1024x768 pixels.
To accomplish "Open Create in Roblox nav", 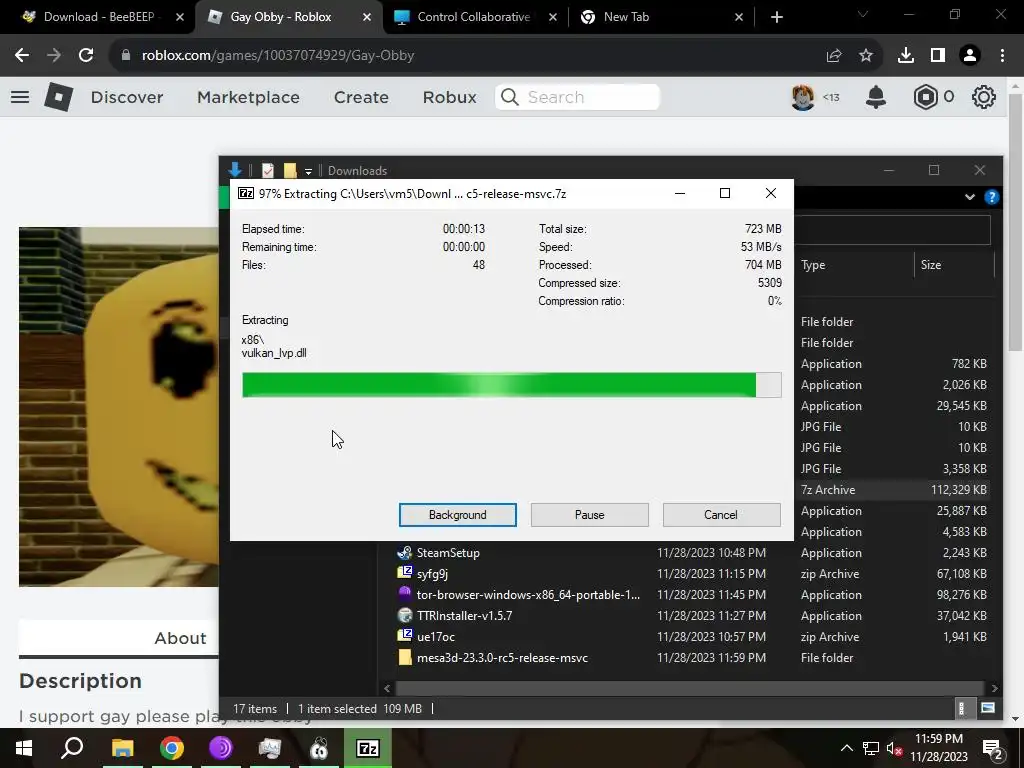I will pyautogui.click(x=361, y=97).
